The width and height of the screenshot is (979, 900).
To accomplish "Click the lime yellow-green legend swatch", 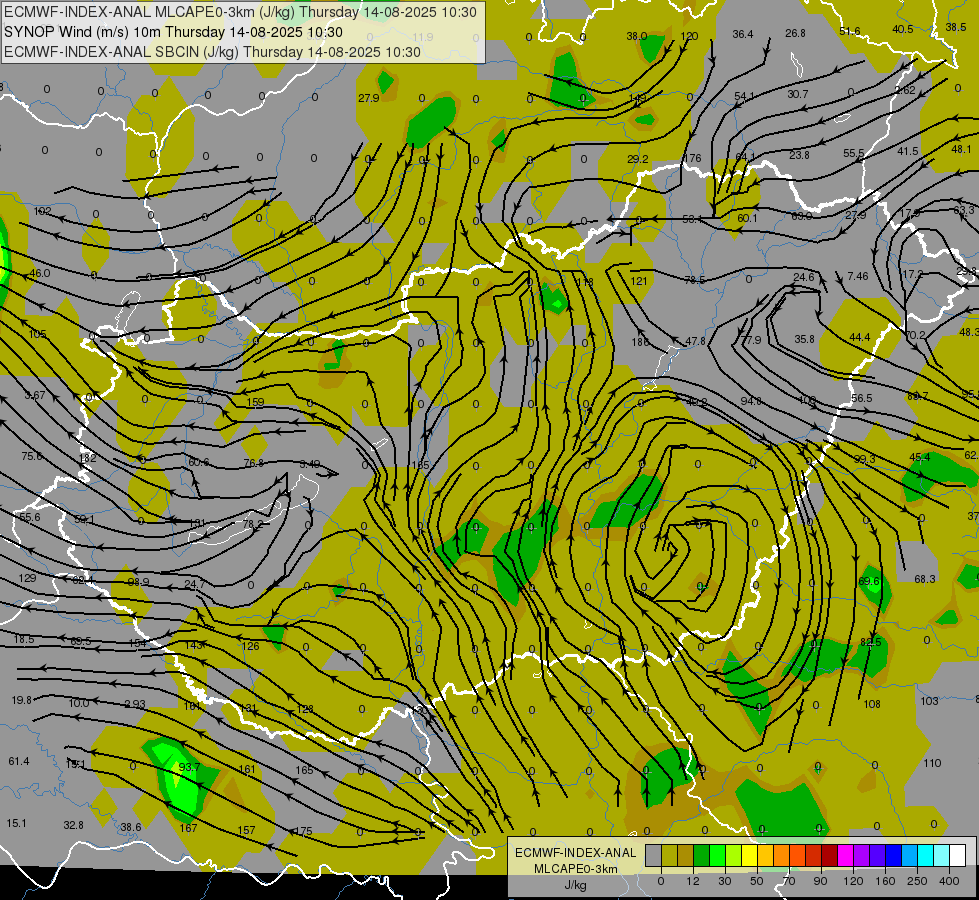I will [x=733, y=855].
